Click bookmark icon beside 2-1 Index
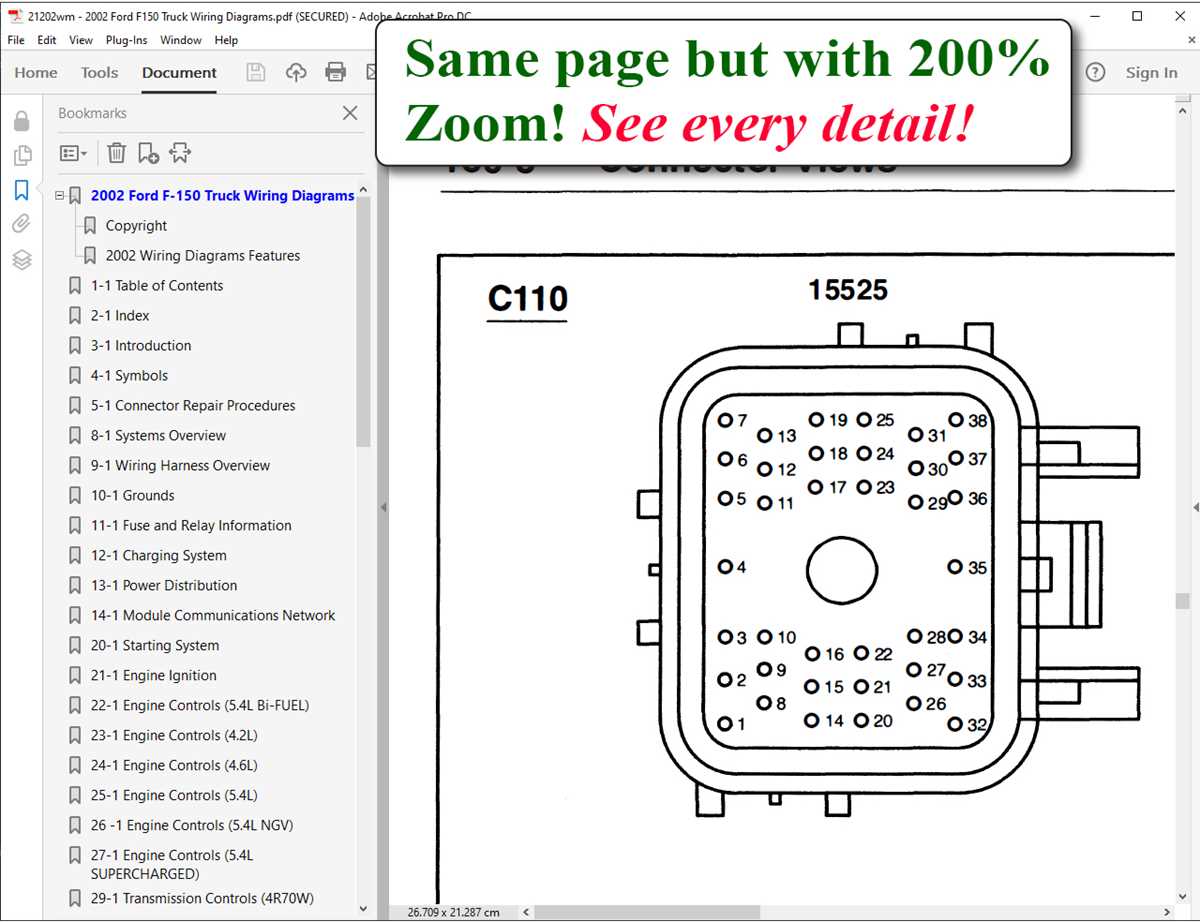The height and width of the screenshot is (922, 1200). click(x=75, y=316)
